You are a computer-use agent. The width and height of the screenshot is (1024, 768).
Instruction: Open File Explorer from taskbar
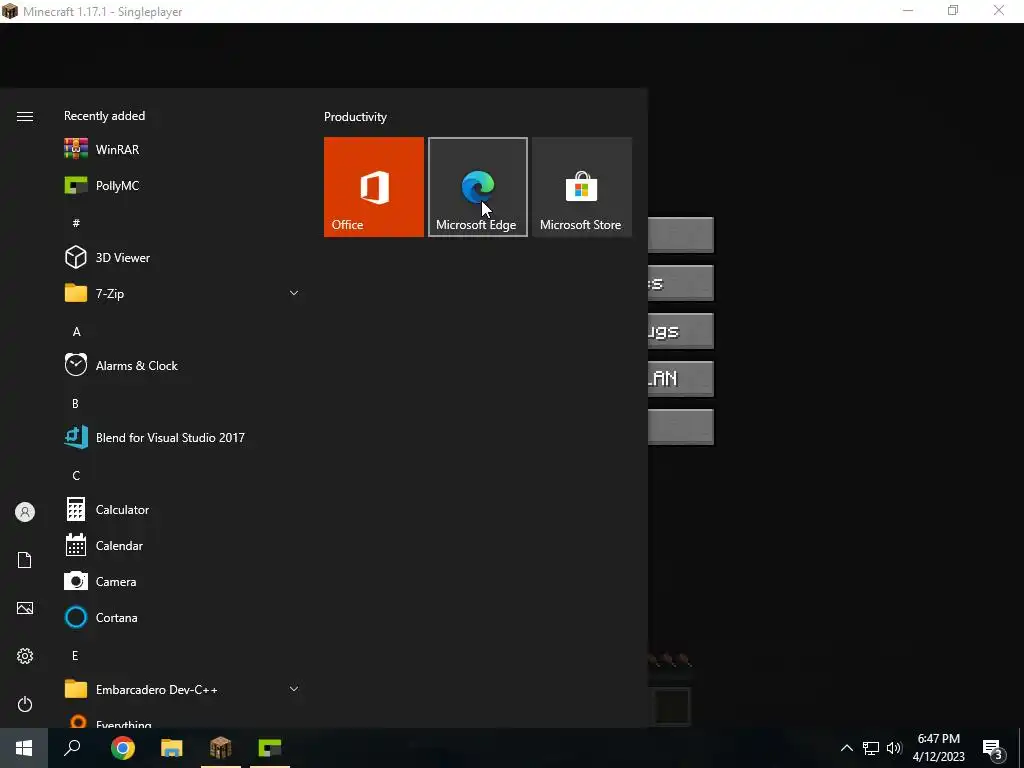point(172,748)
